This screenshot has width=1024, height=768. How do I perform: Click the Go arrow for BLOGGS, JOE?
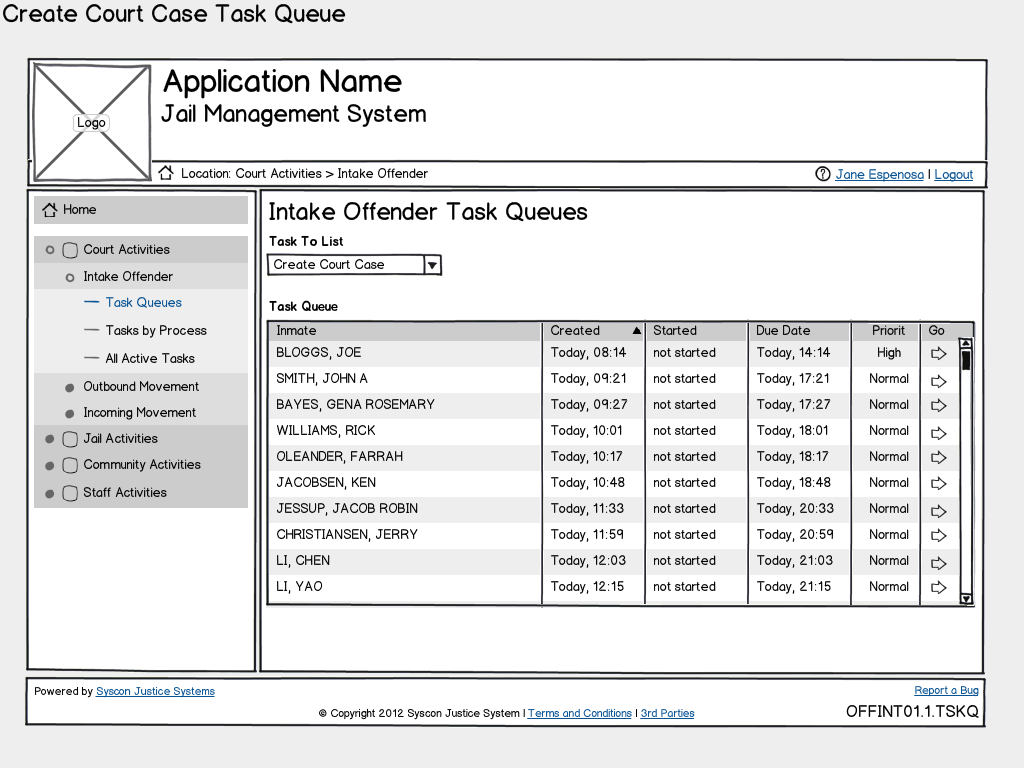click(x=938, y=353)
